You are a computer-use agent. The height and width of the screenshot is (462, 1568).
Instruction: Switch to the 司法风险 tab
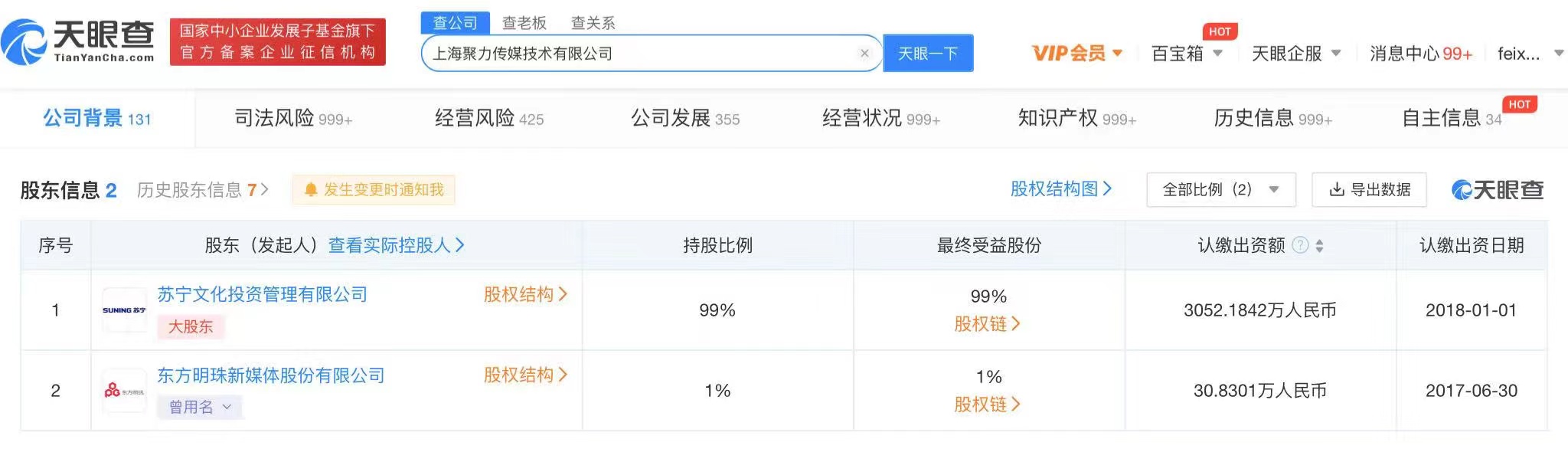point(292,119)
